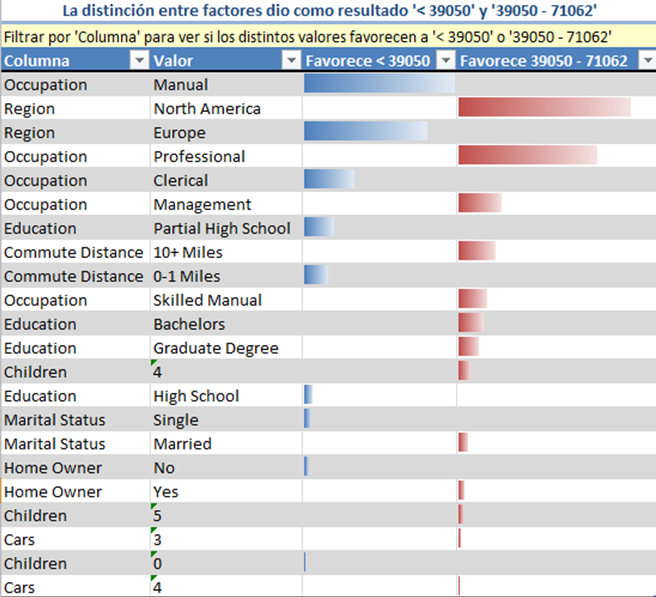Viewport: 656px width, 597px height.
Task: Click the 'Bachelors' education value cell
Action: tap(189, 325)
